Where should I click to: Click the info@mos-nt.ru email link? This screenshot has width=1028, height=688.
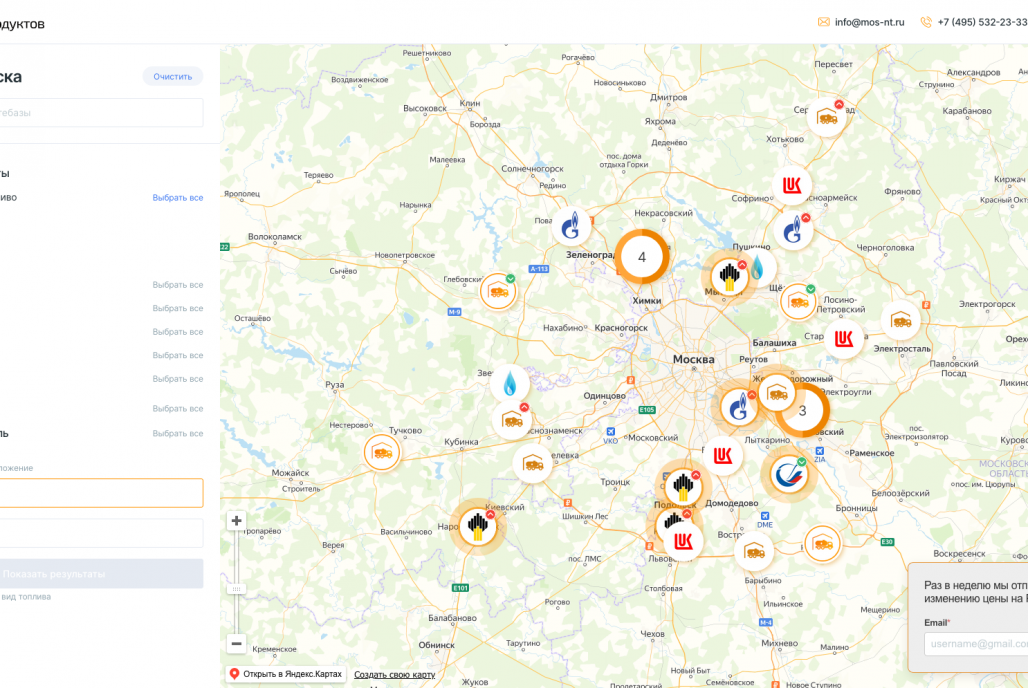point(869,22)
